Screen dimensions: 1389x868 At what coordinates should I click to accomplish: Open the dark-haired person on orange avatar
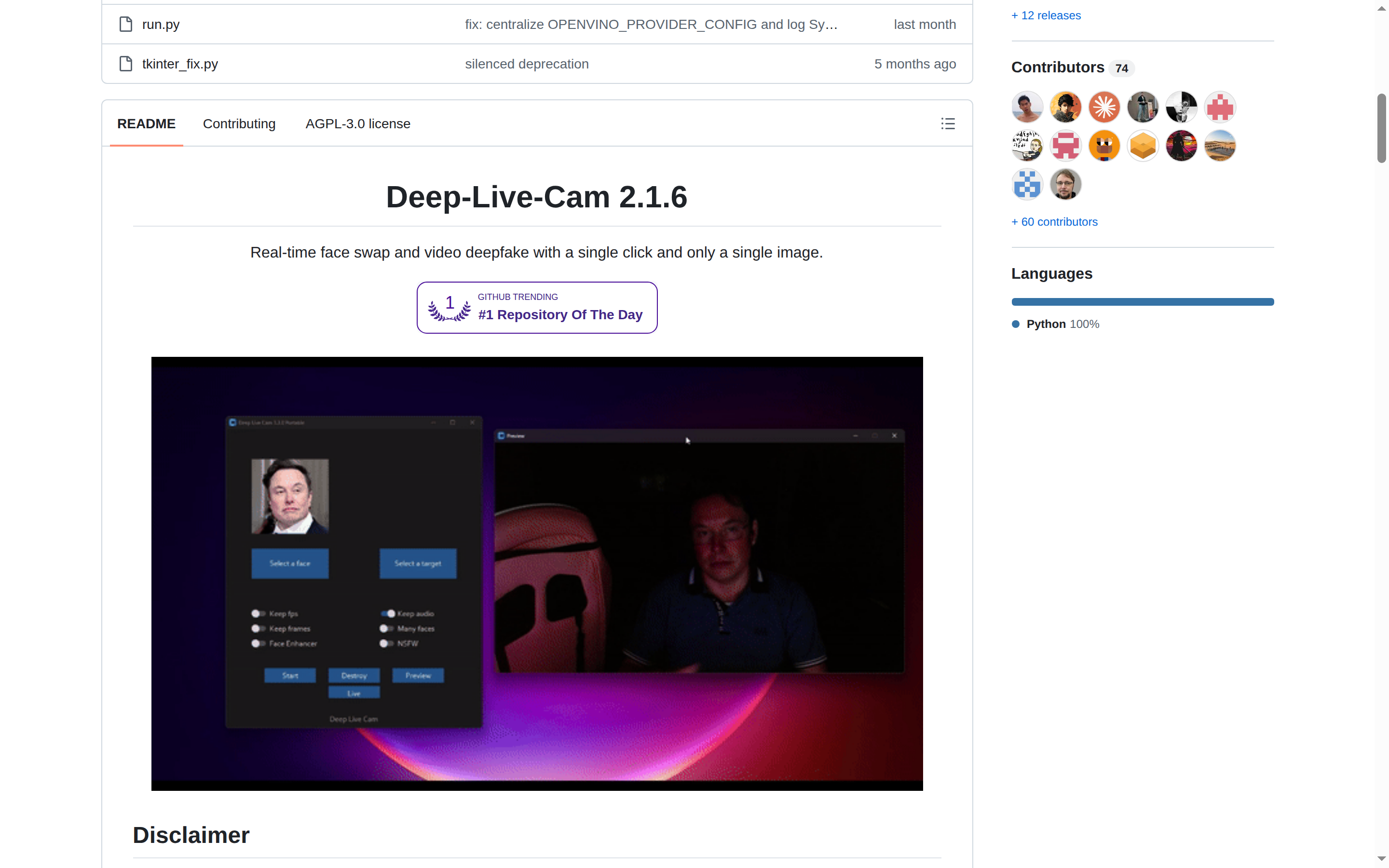click(x=1065, y=107)
